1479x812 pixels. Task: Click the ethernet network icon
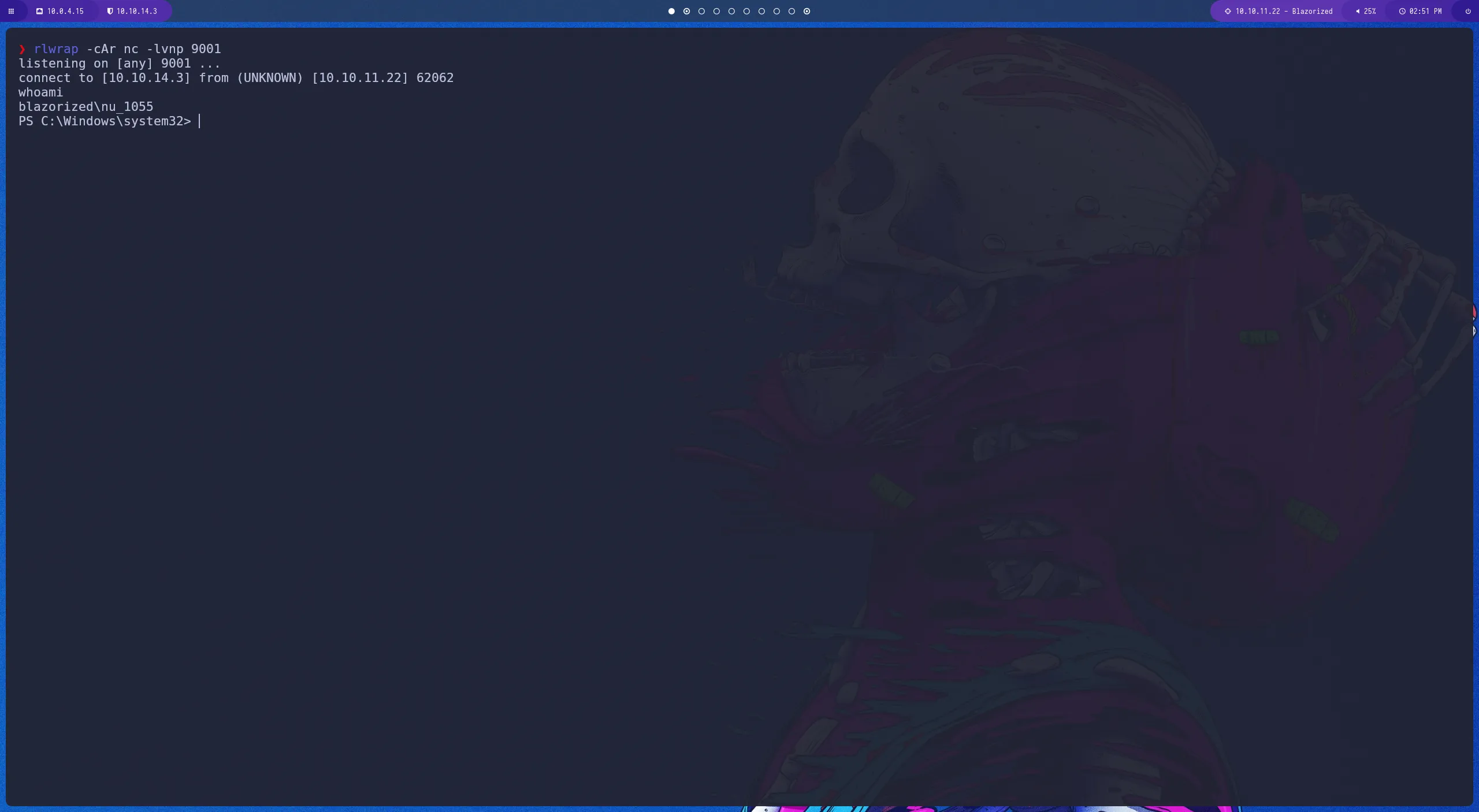pyautogui.click(x=39, y=11)
